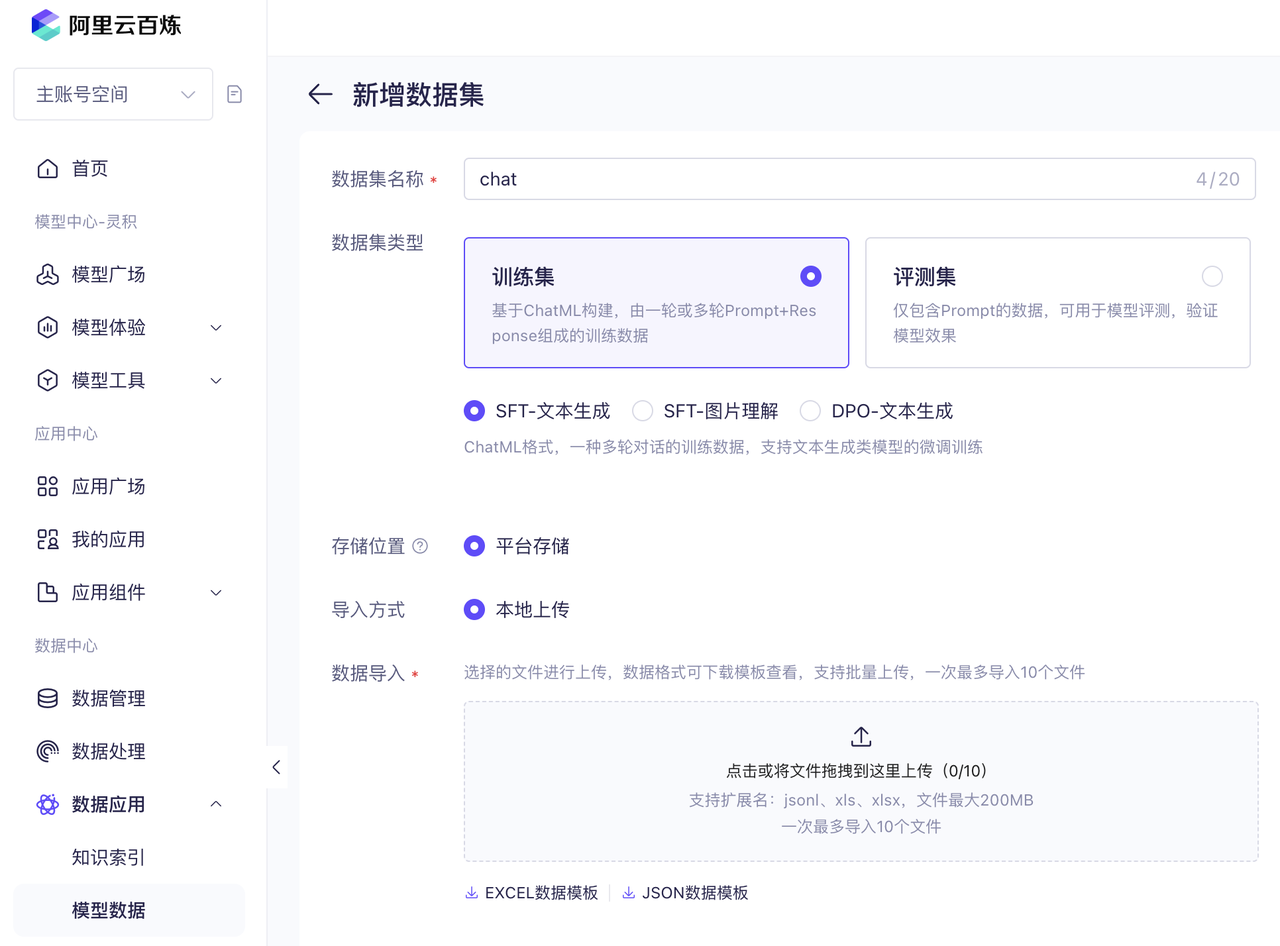Click the 模型中心-灵积 section label
The width and height of the screenshot is (1280, 946).
coord(85,222)
